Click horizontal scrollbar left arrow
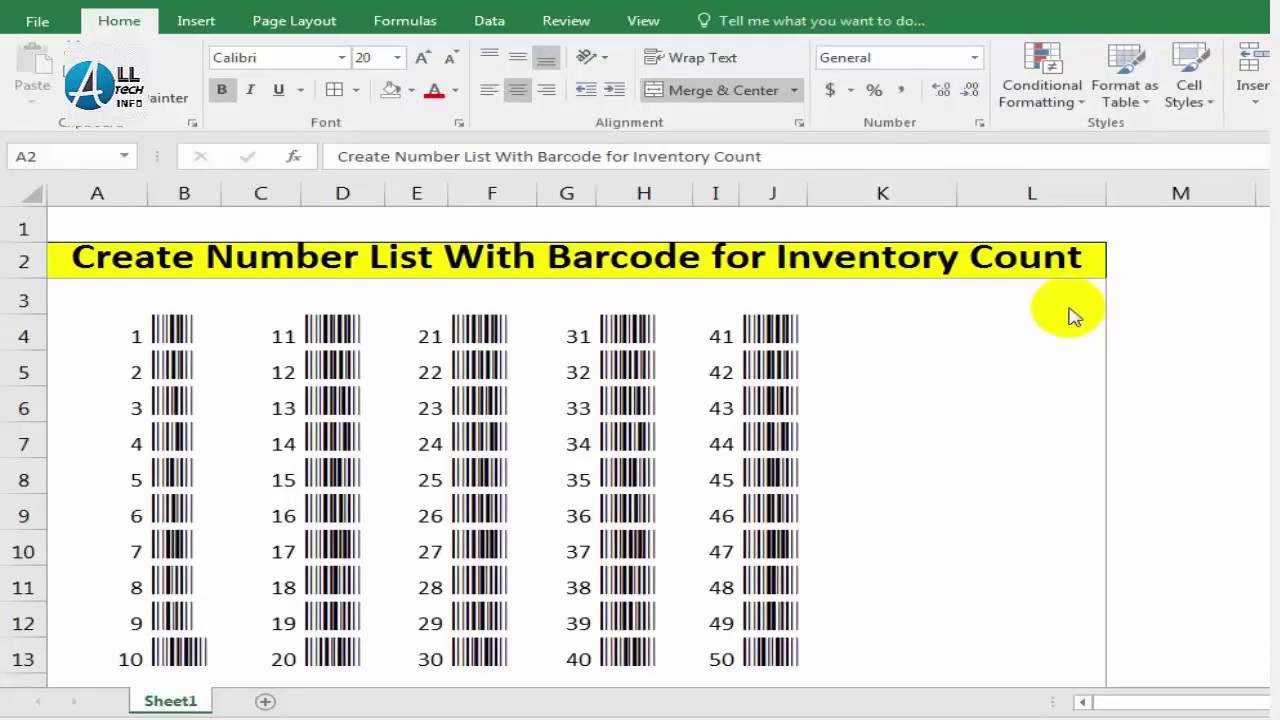Viewport: 1280px width, 720px height. pyautogui.click(x=1082, y=702)
